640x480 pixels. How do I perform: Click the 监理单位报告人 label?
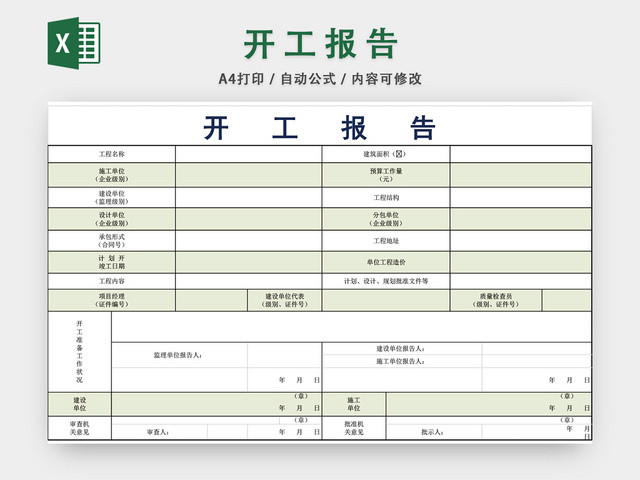tap(178, 356)
